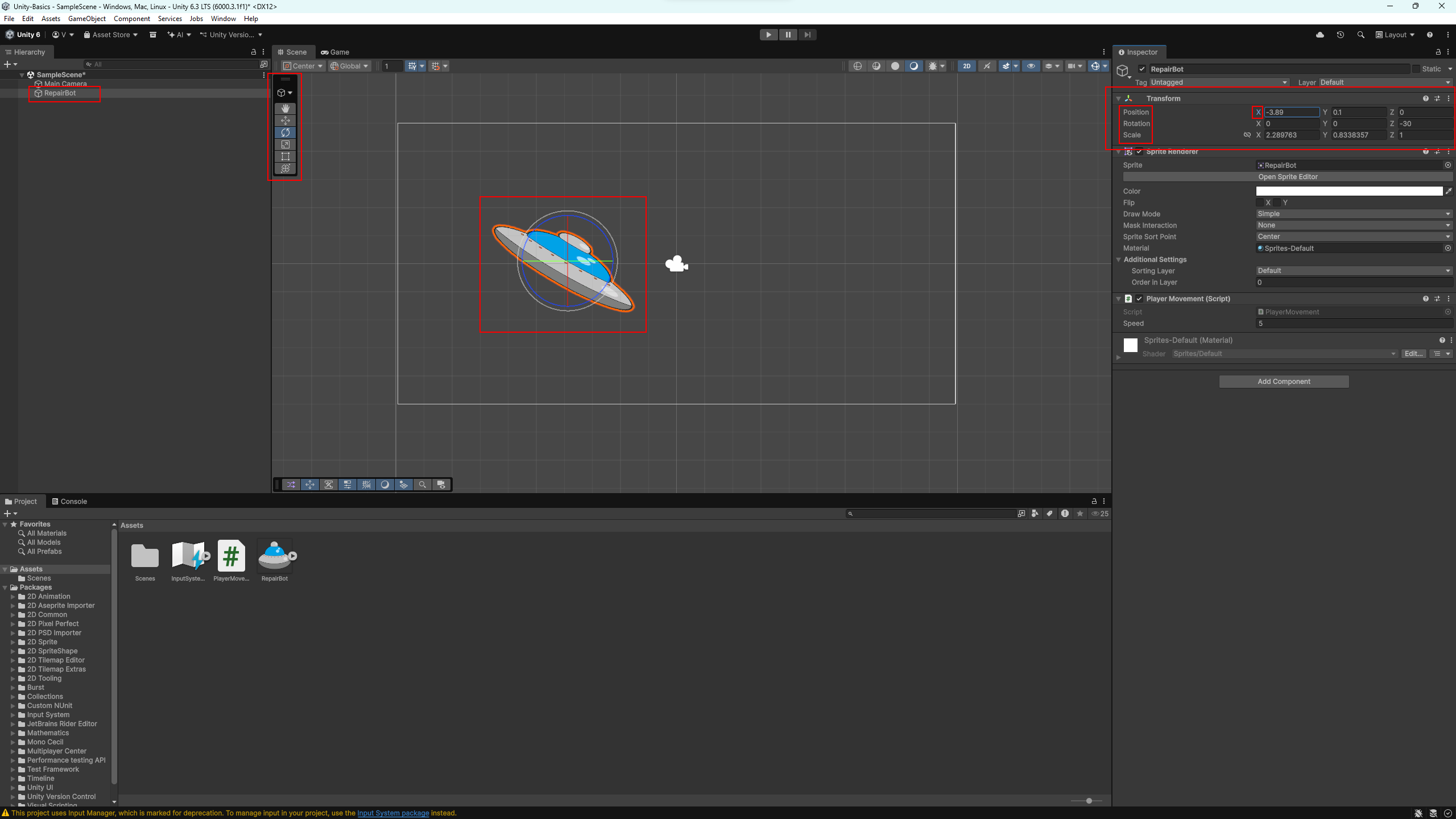This screenshot has width=1456, height=819.
Task: Toggle 2D view mode in Scene
Action: coord(966,66)
